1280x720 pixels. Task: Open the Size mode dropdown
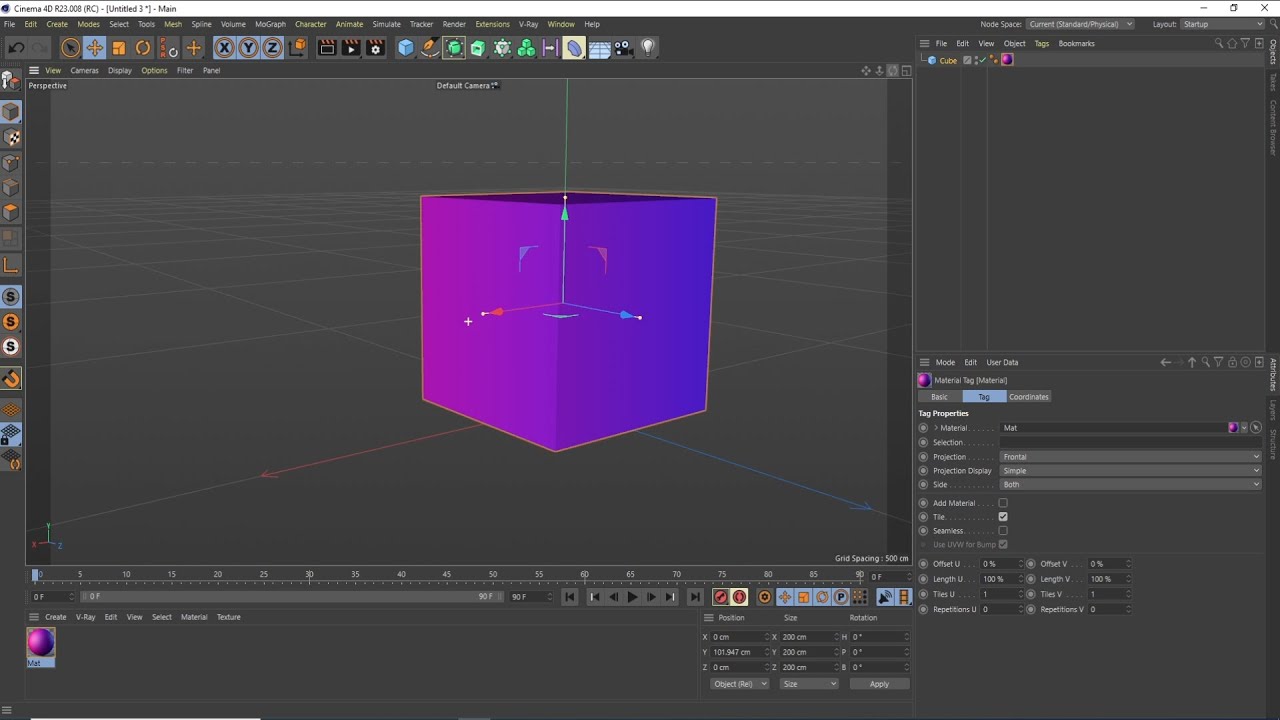(809, 684)
